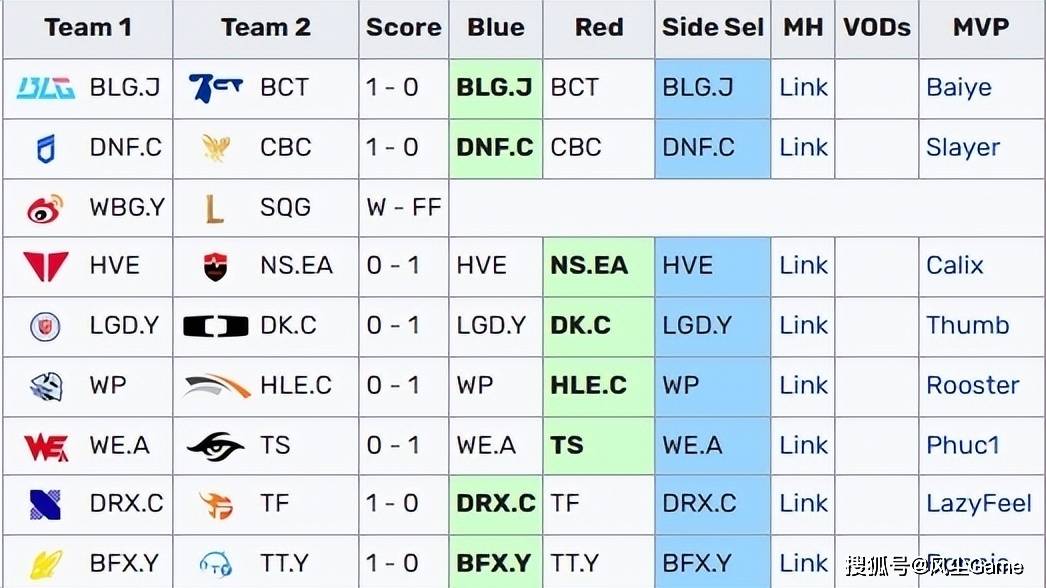
Task: Click the WE.A red logo
Action: point(46,447)
